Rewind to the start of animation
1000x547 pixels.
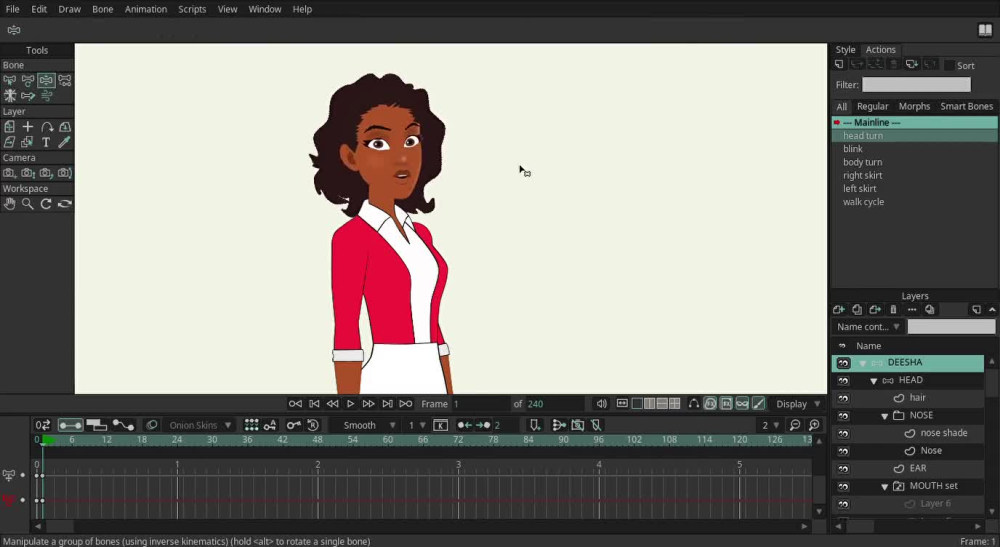[x=295, y=404]
